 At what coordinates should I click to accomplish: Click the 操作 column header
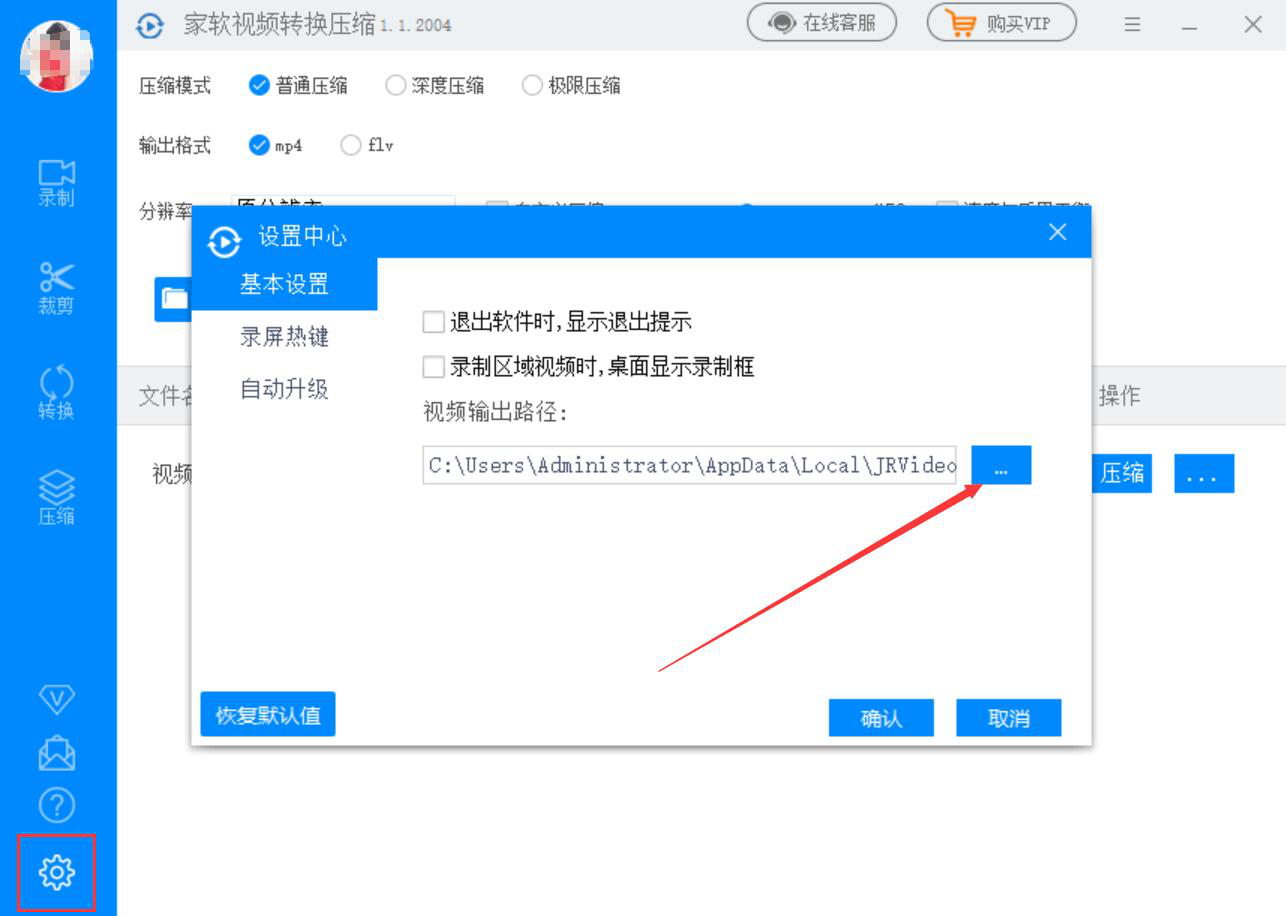1119,396
